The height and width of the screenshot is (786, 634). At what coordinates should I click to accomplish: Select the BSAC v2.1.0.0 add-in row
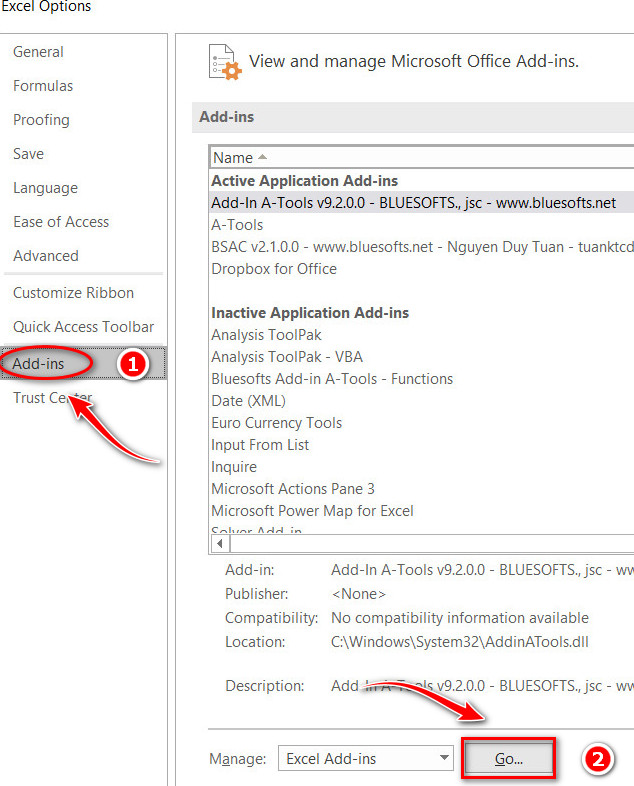click(x=422, y=247)
